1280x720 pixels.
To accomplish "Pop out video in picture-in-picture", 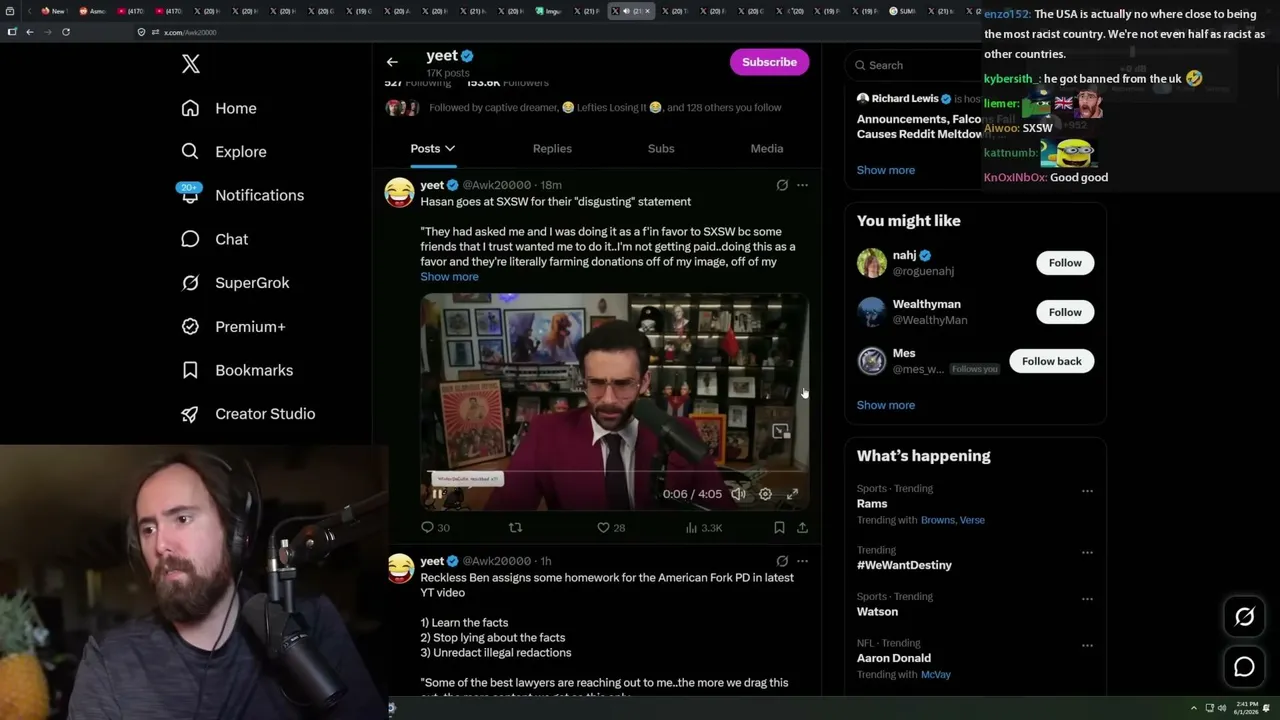I will pos(781,431).
